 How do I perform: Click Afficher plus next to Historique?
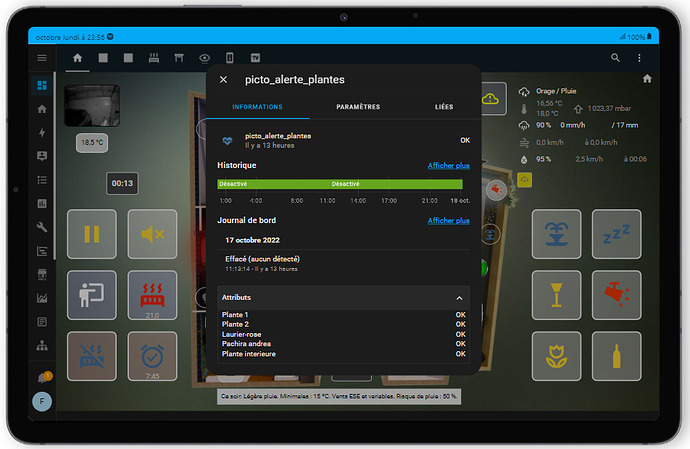point(448,165)
